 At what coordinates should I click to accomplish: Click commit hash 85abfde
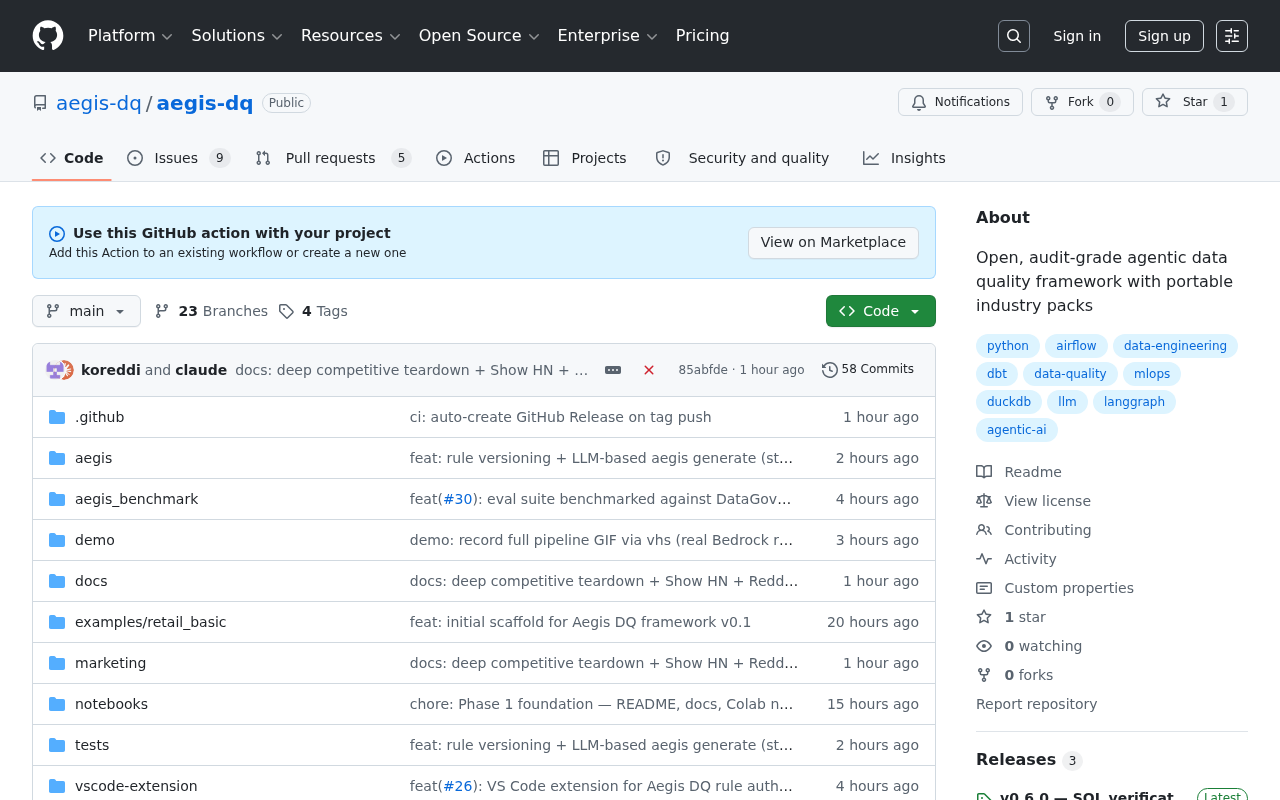click(x=703, y=370)
